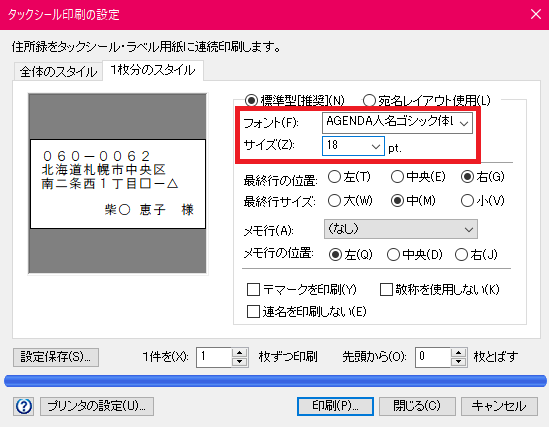Increase the 1件を copies count spinner up arrow
The height and width of the screenshot is (427, 549).
[x=240, y=353]
